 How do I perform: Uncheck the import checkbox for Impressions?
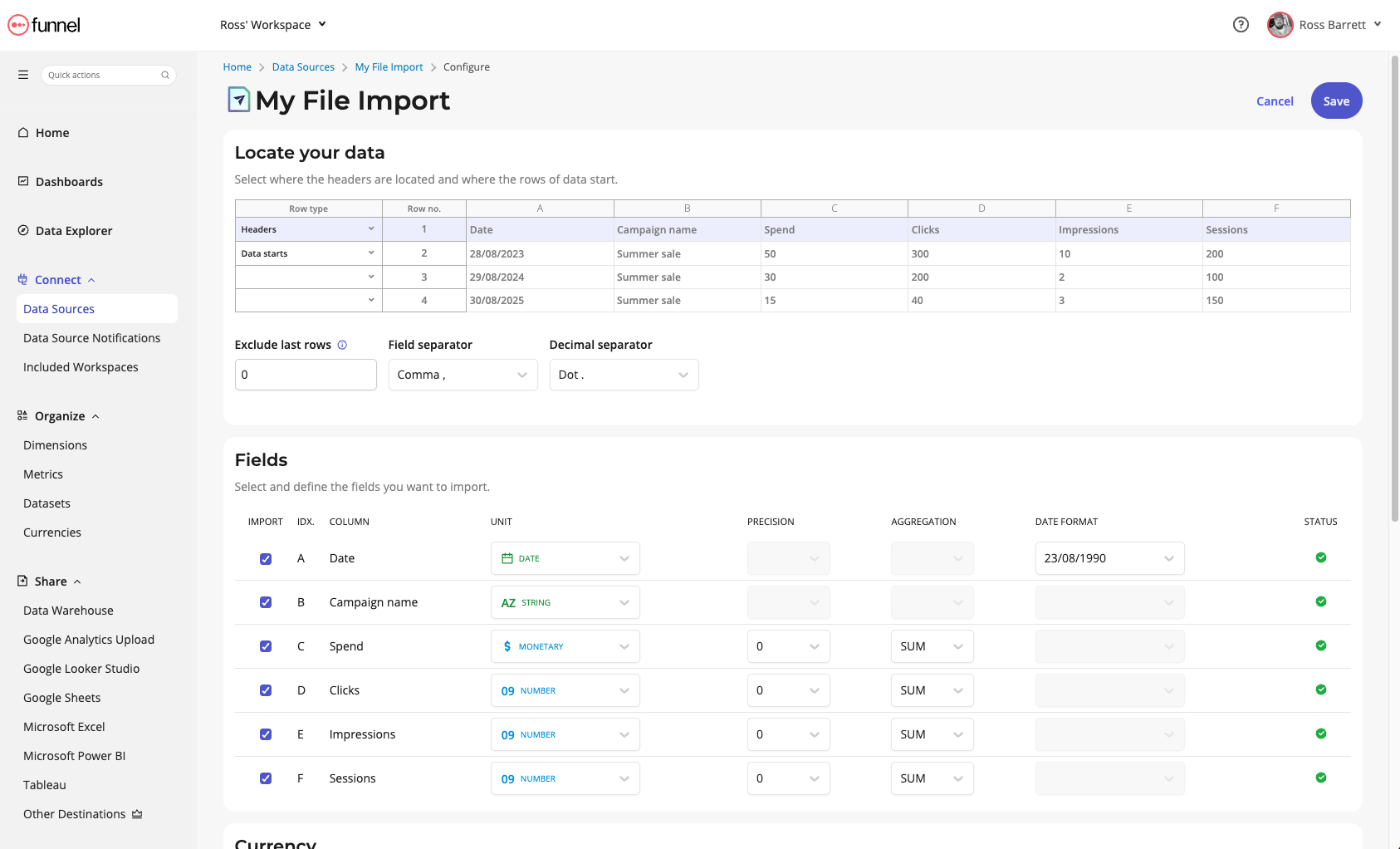click(266, 734)
